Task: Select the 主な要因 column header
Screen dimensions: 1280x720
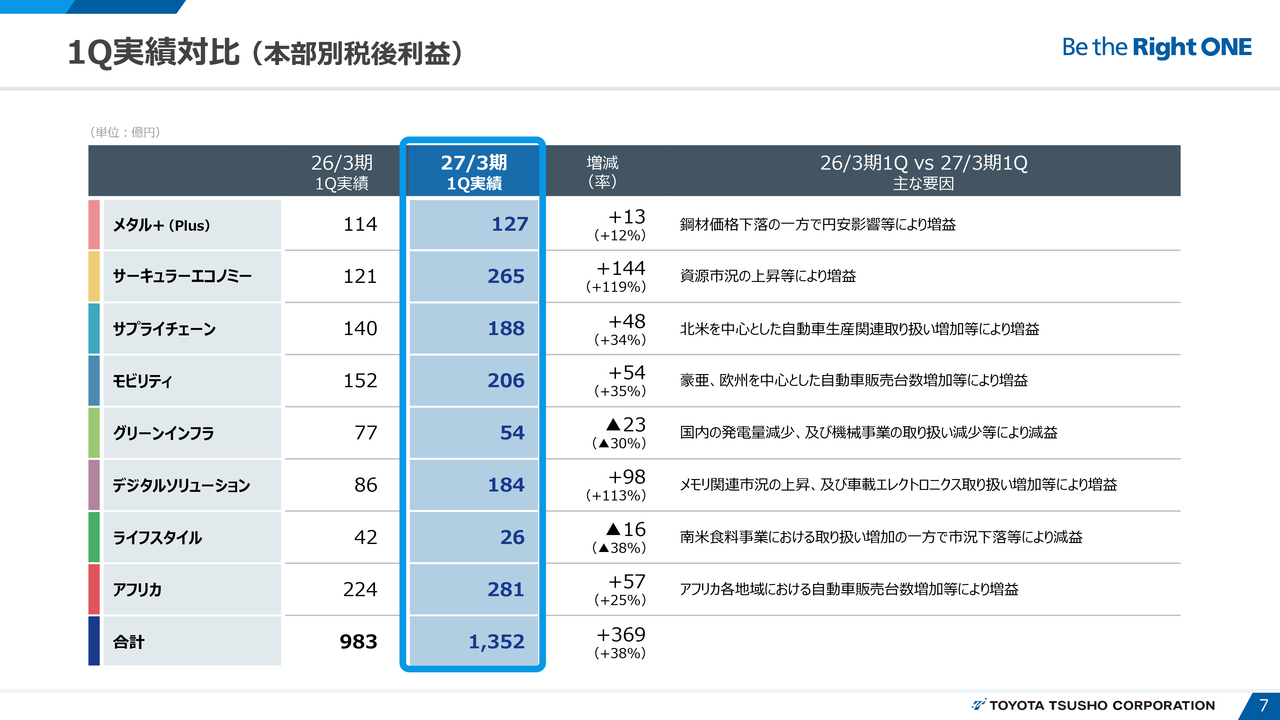Action: point(924,172)
